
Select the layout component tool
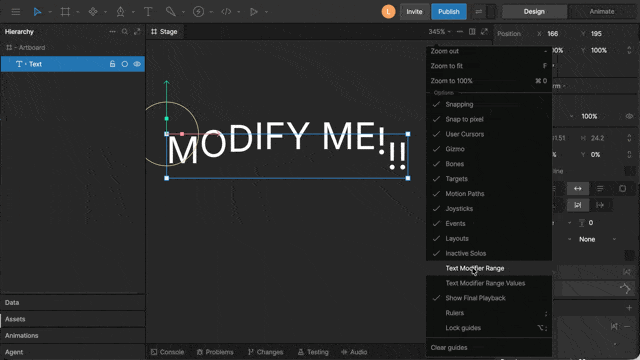tap(93, 11)
